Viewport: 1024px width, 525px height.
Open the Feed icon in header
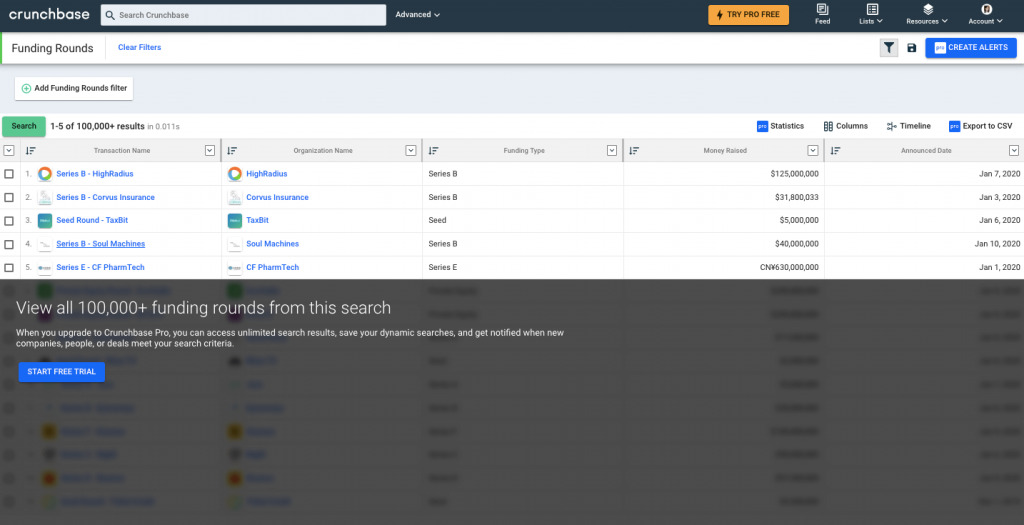pos(822,14)
